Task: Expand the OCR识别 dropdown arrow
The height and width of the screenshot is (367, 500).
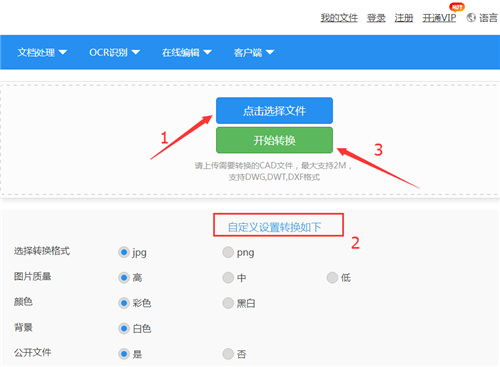Action: [x=135, y=52]
